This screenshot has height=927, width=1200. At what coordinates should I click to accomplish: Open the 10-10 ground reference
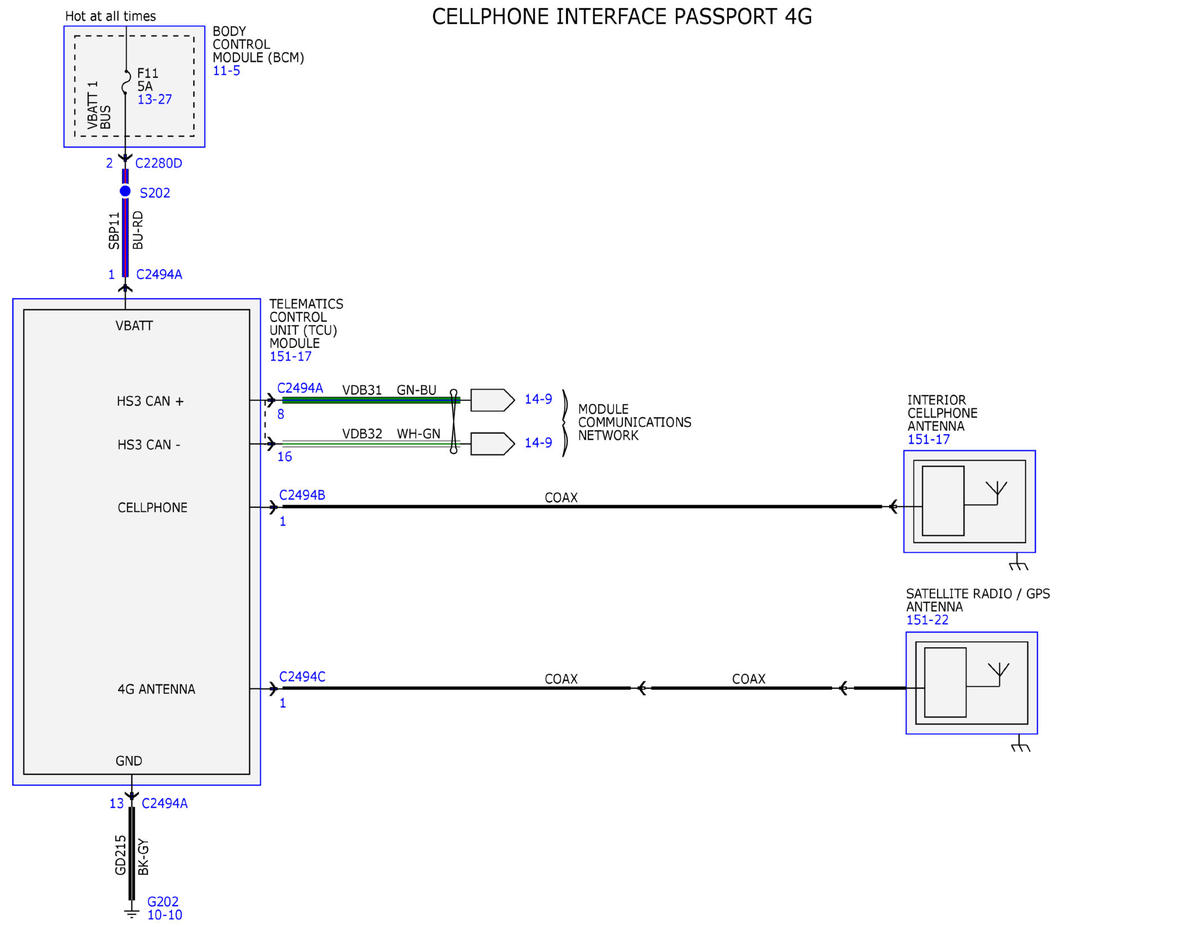point(164,914)
